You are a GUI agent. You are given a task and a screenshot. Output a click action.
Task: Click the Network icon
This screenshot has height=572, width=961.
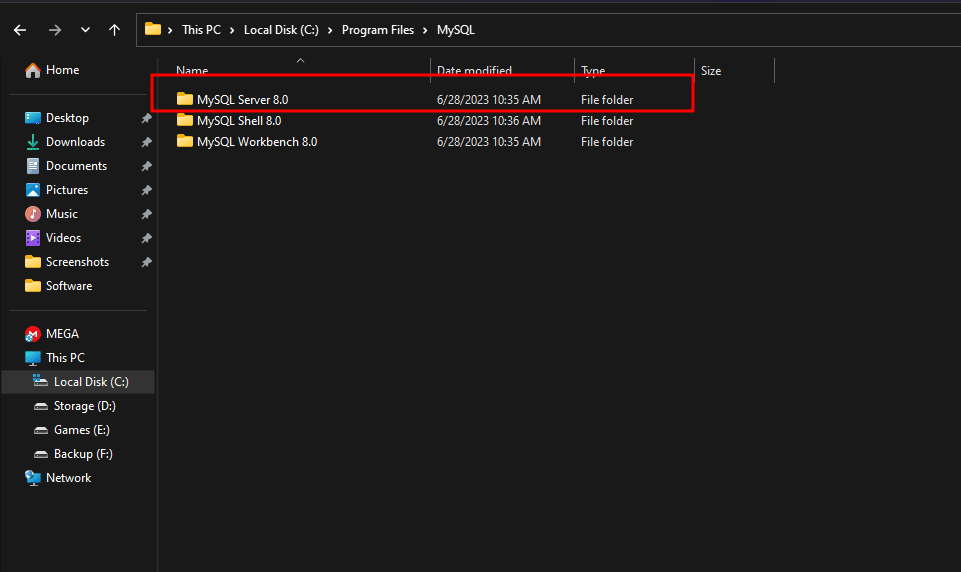tap(32, 478)
